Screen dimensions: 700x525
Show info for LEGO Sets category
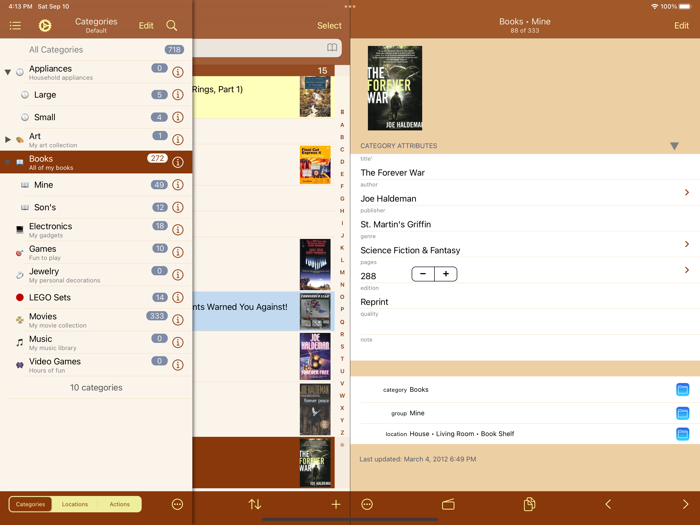pyautogui.click(x=178, y=297)
